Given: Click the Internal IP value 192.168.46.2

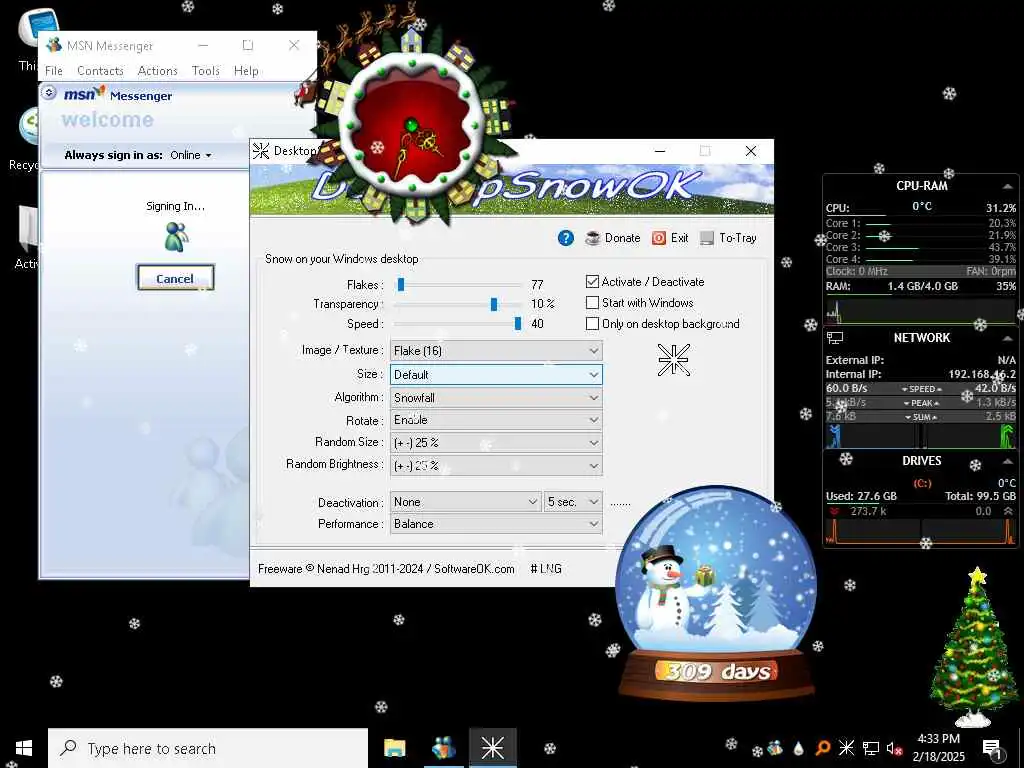Looking at the screenshot, I should click(982, 374).
